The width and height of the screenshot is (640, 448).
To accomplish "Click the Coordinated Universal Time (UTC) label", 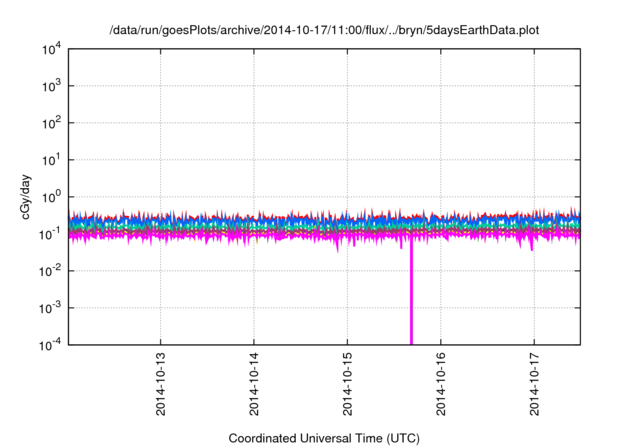I will pyautogui.click(x=324, y=438).
